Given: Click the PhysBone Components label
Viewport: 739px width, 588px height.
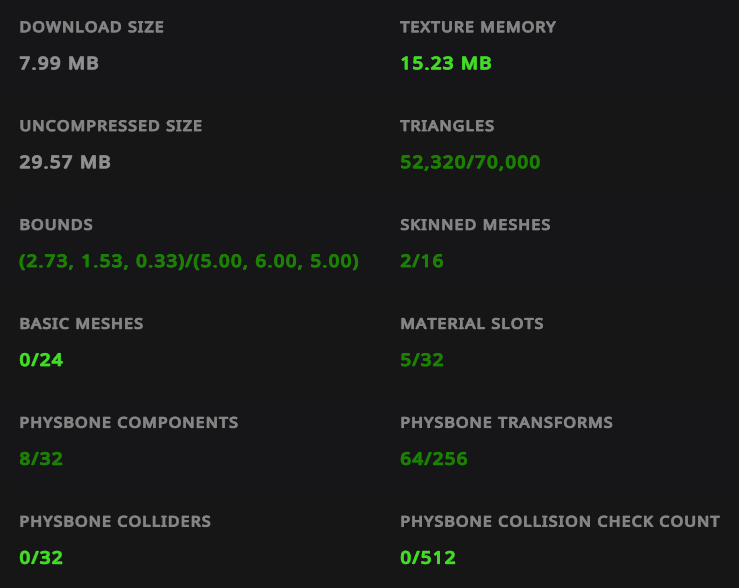Looking at the screenshot, I should pyautogui.click(x=129, y=423).
